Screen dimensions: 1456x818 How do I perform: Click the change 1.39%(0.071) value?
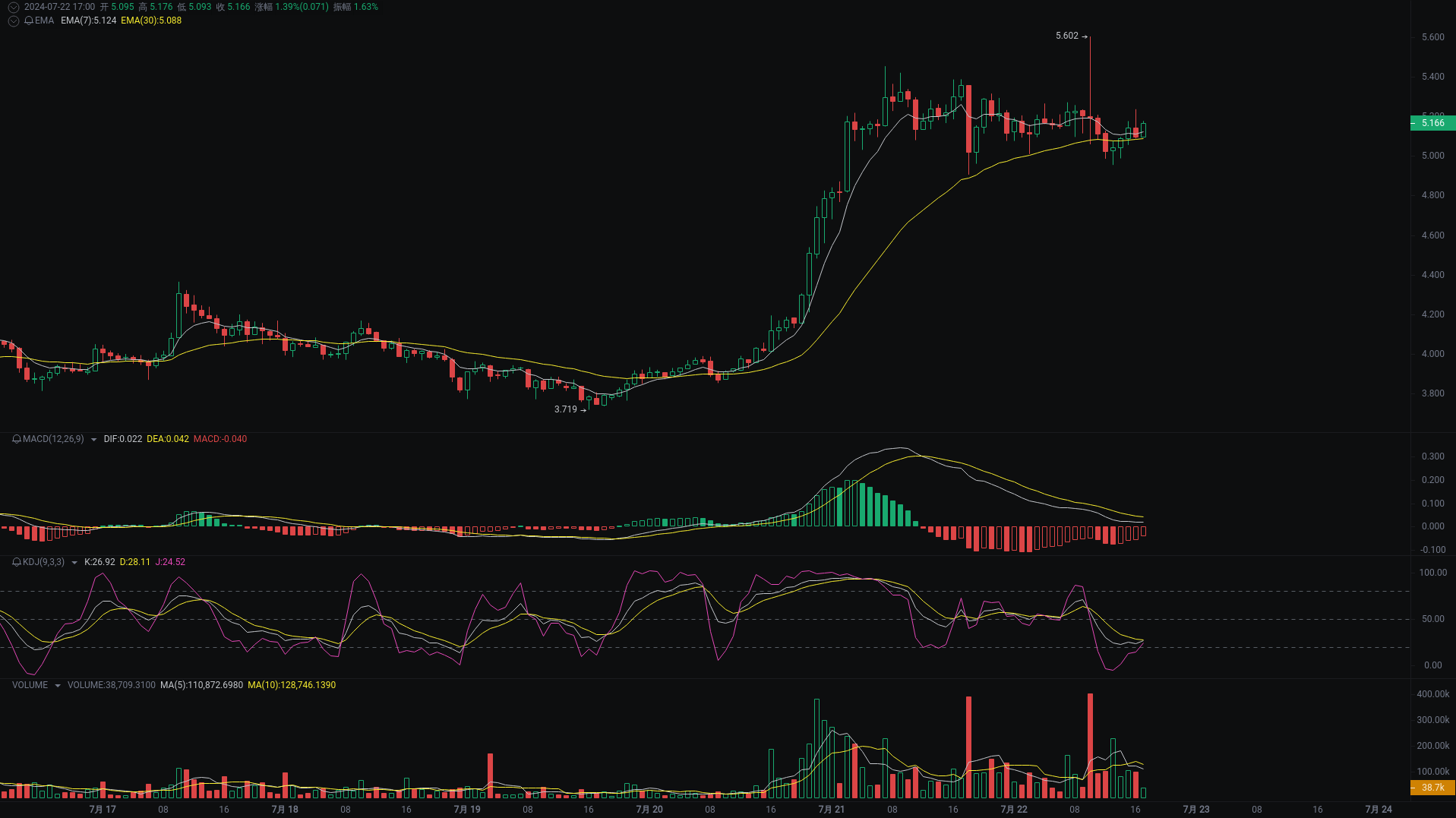pos(302,7)
